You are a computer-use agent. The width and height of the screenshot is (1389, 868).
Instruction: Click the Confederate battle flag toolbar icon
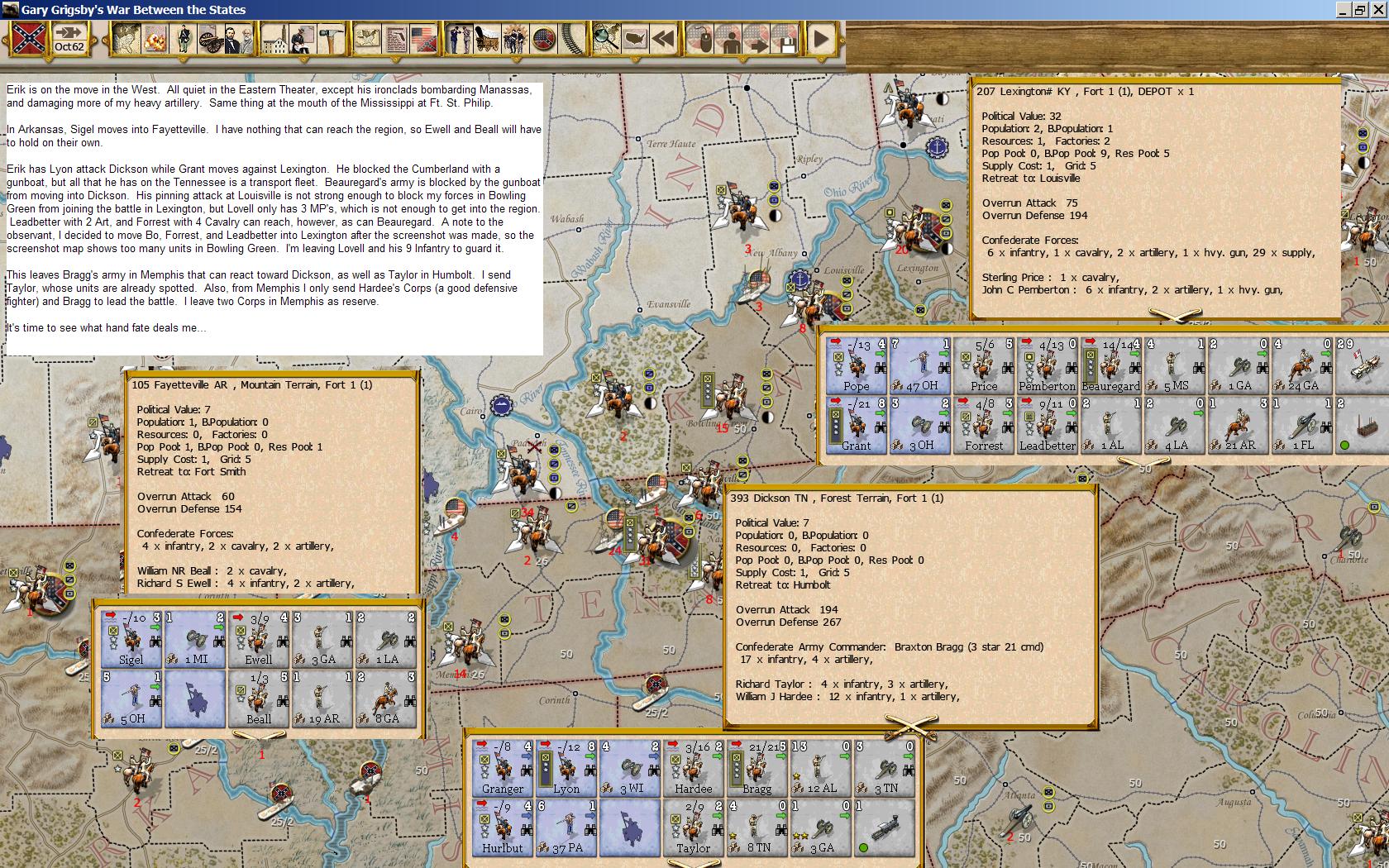click(28, 38)
